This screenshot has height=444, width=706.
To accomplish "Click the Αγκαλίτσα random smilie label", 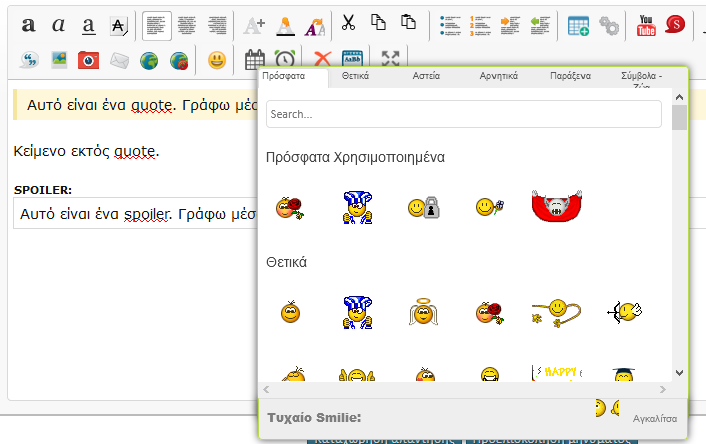I will pos(655,417).
